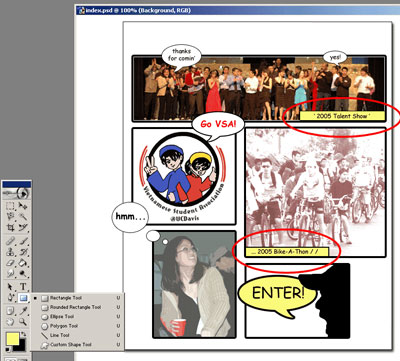400x361 pixels.
Task: Click the photo of woman holding red cup
Action: 194,284
